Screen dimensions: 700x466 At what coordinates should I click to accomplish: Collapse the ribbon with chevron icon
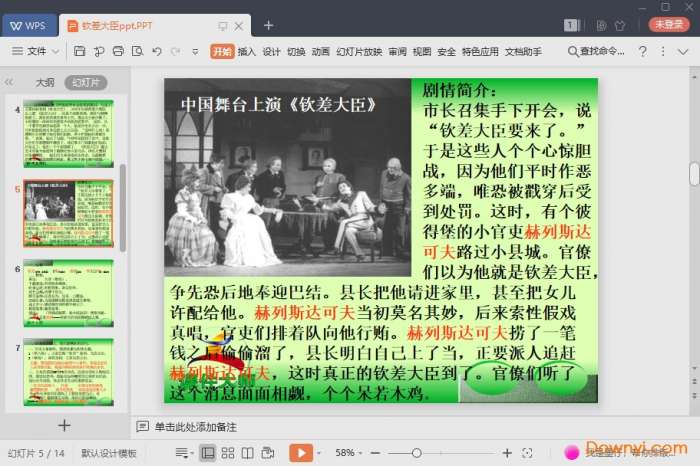(683, 52)
